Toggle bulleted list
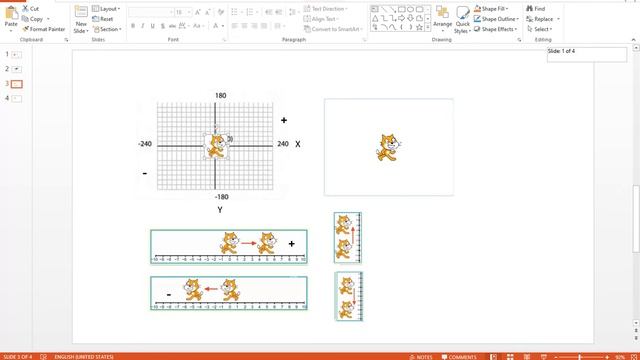The width and height of the screenshot is (640, 360). [x=234, y=12]
